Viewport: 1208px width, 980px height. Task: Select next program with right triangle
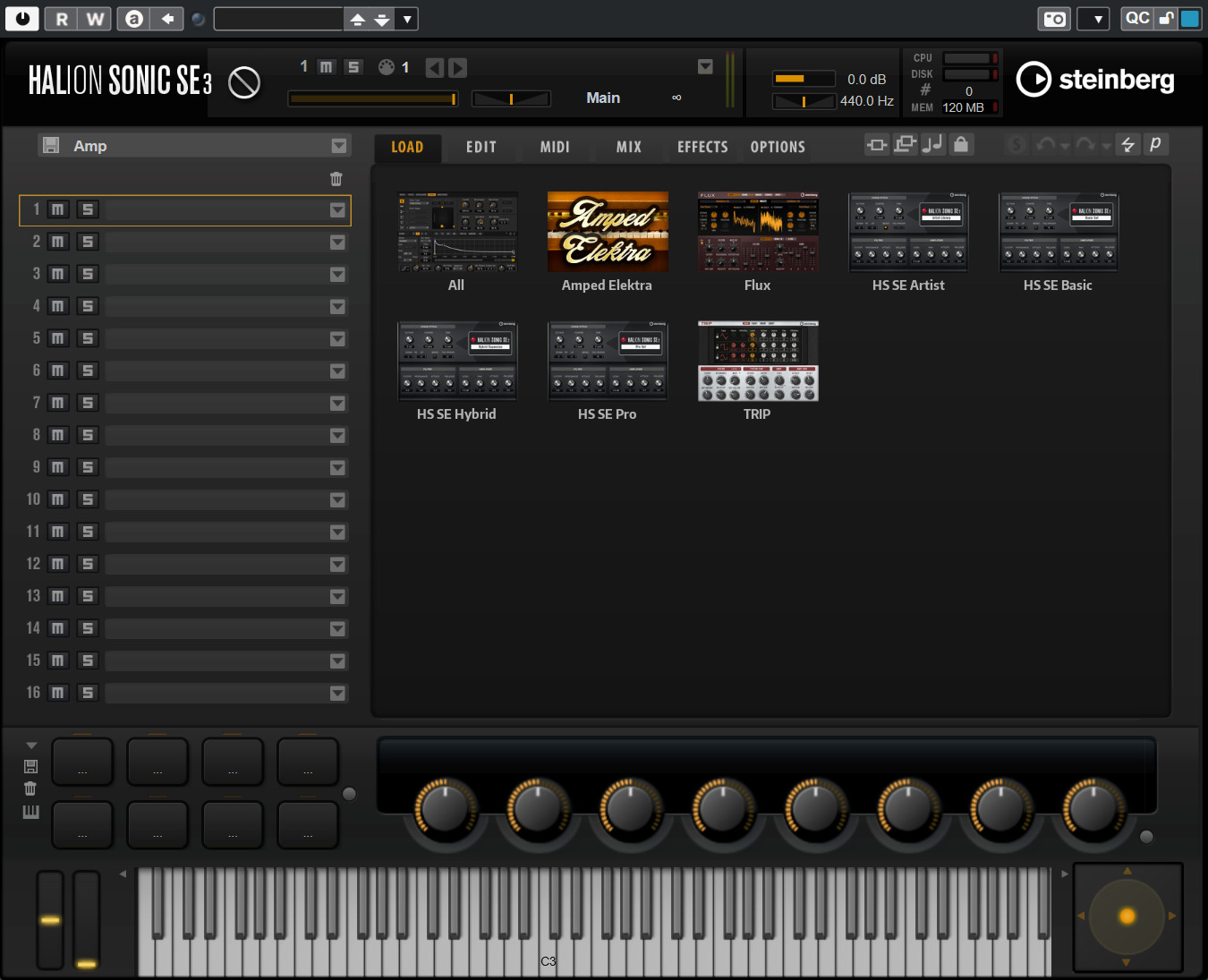click(x=457, y=68)
